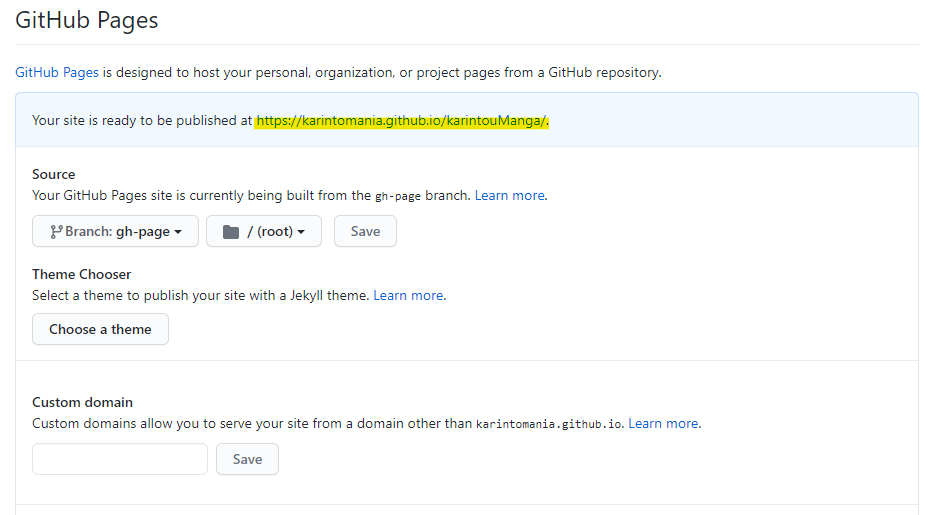Focus the Custom domain text field
Screen dimensions: 930x515
pyautogui.click(x=120, y=459)
